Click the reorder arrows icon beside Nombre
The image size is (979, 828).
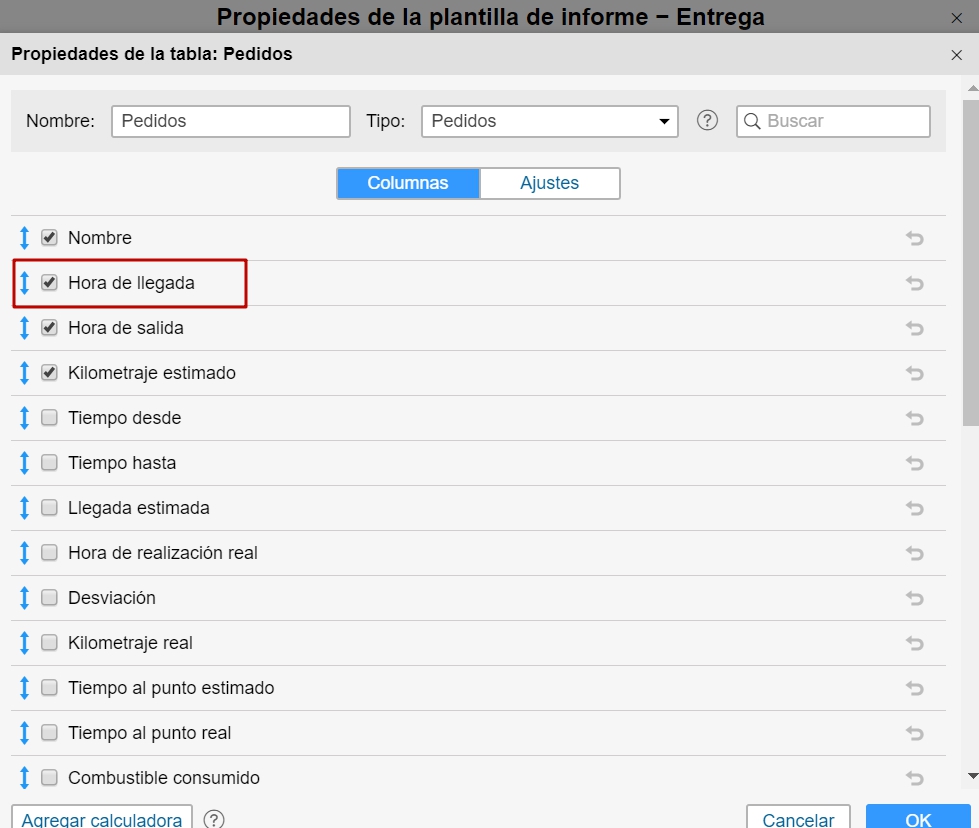(x=22, y=238)
